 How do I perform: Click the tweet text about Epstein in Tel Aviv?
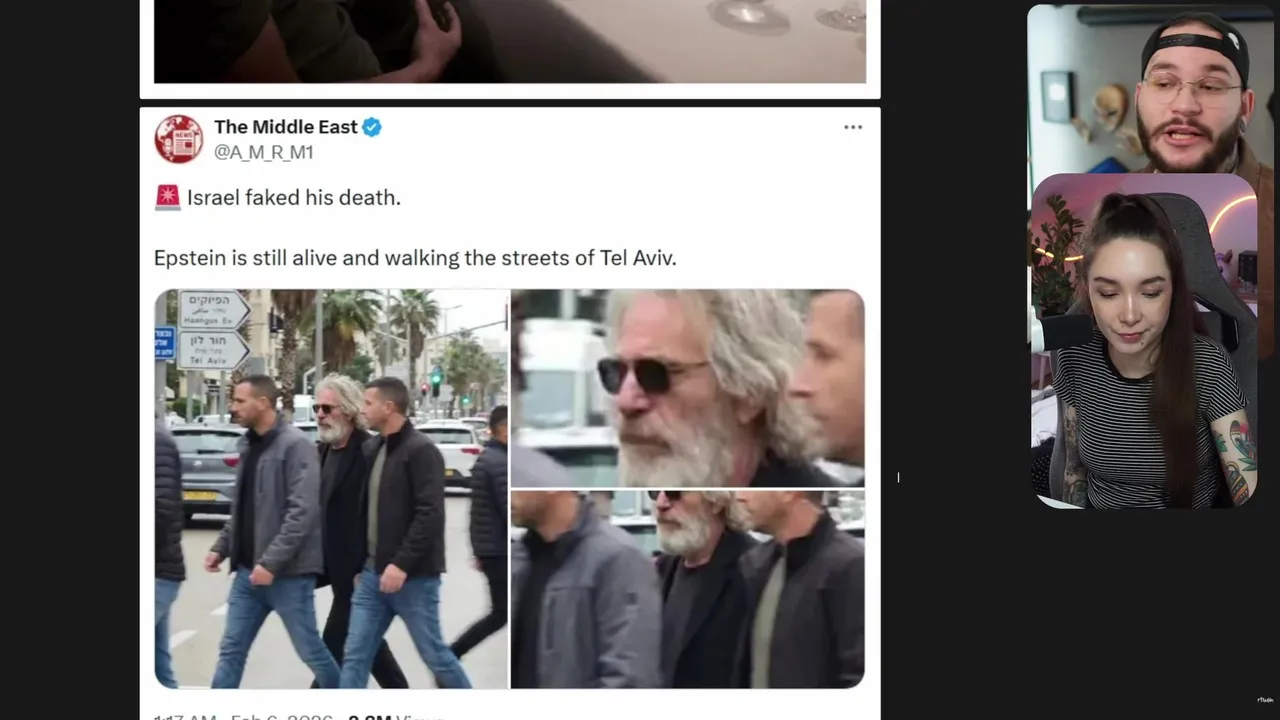click(415, 258)
